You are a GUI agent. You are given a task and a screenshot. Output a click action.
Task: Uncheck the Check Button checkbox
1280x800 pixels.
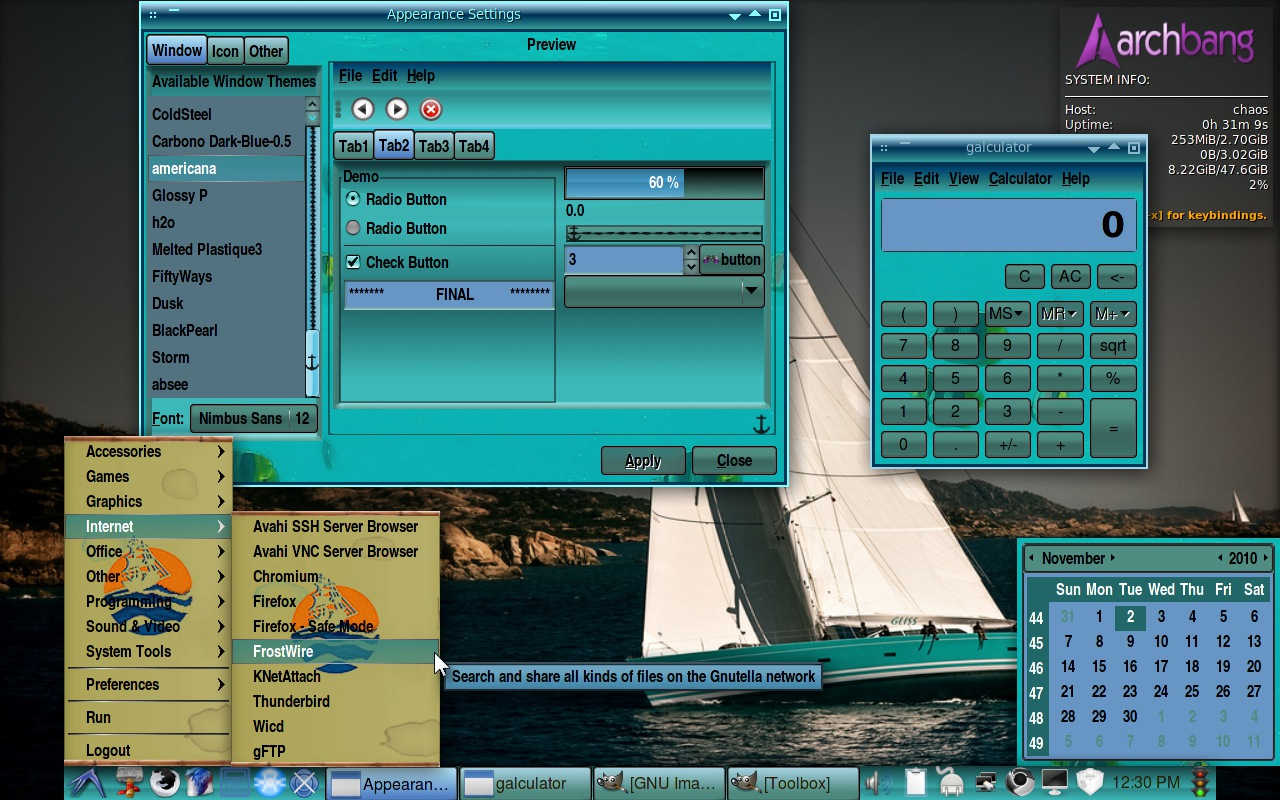pos(353,262)
